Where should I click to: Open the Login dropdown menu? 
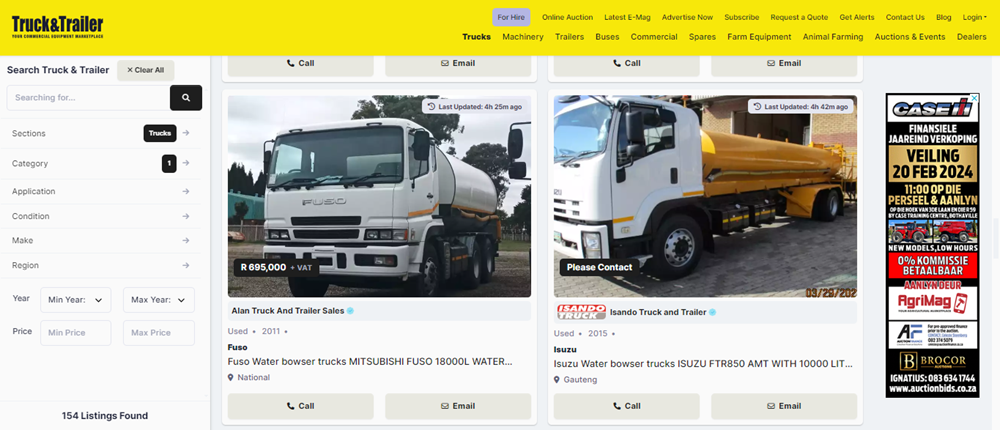click(974, 17)
